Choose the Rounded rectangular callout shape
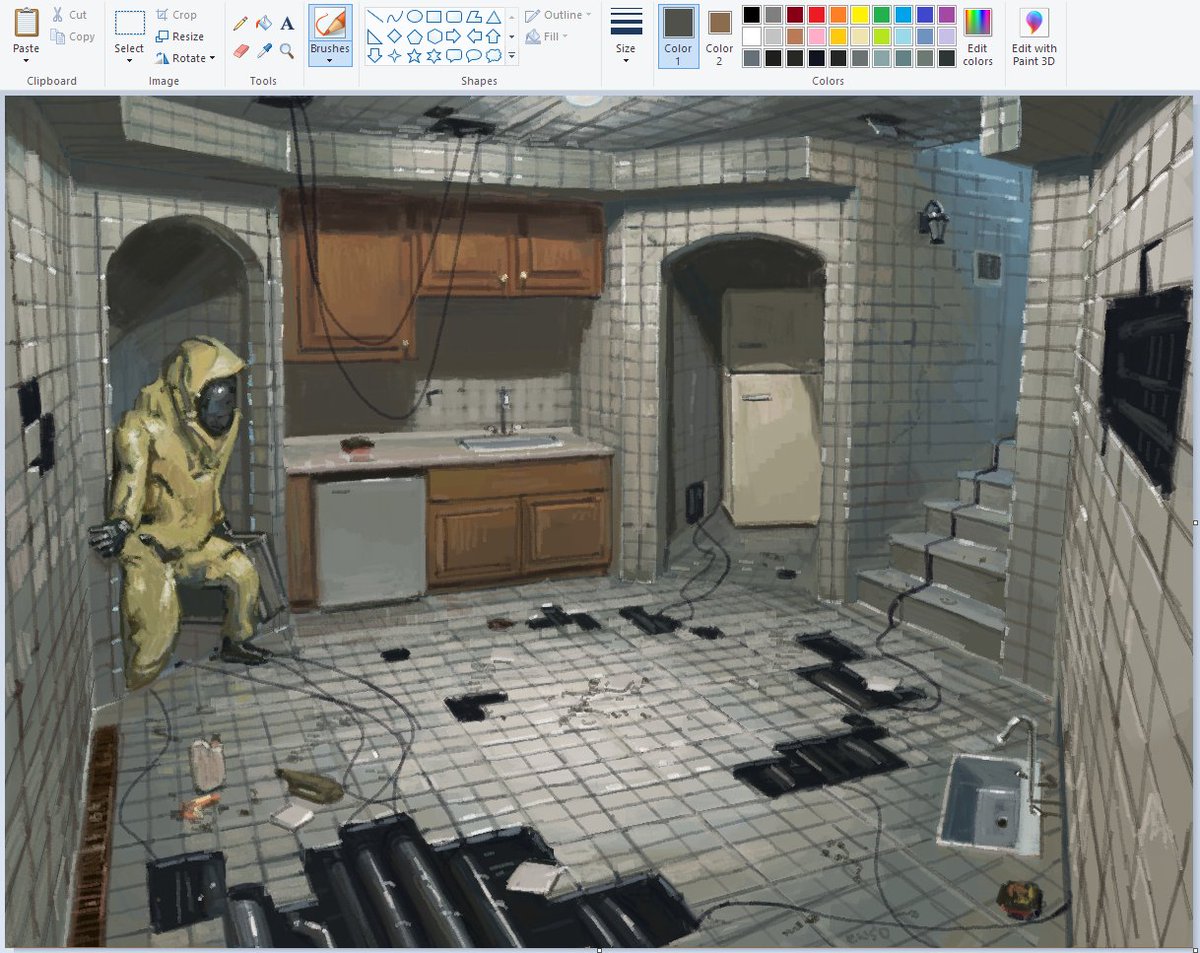The image size is (1200, 953). click(x=454, y=56)
